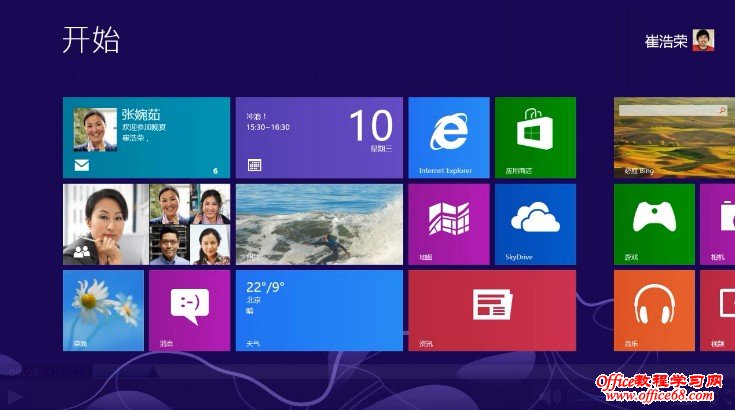
Task: Open the Photos tile showing the surfer
Action: pos(319,224)
